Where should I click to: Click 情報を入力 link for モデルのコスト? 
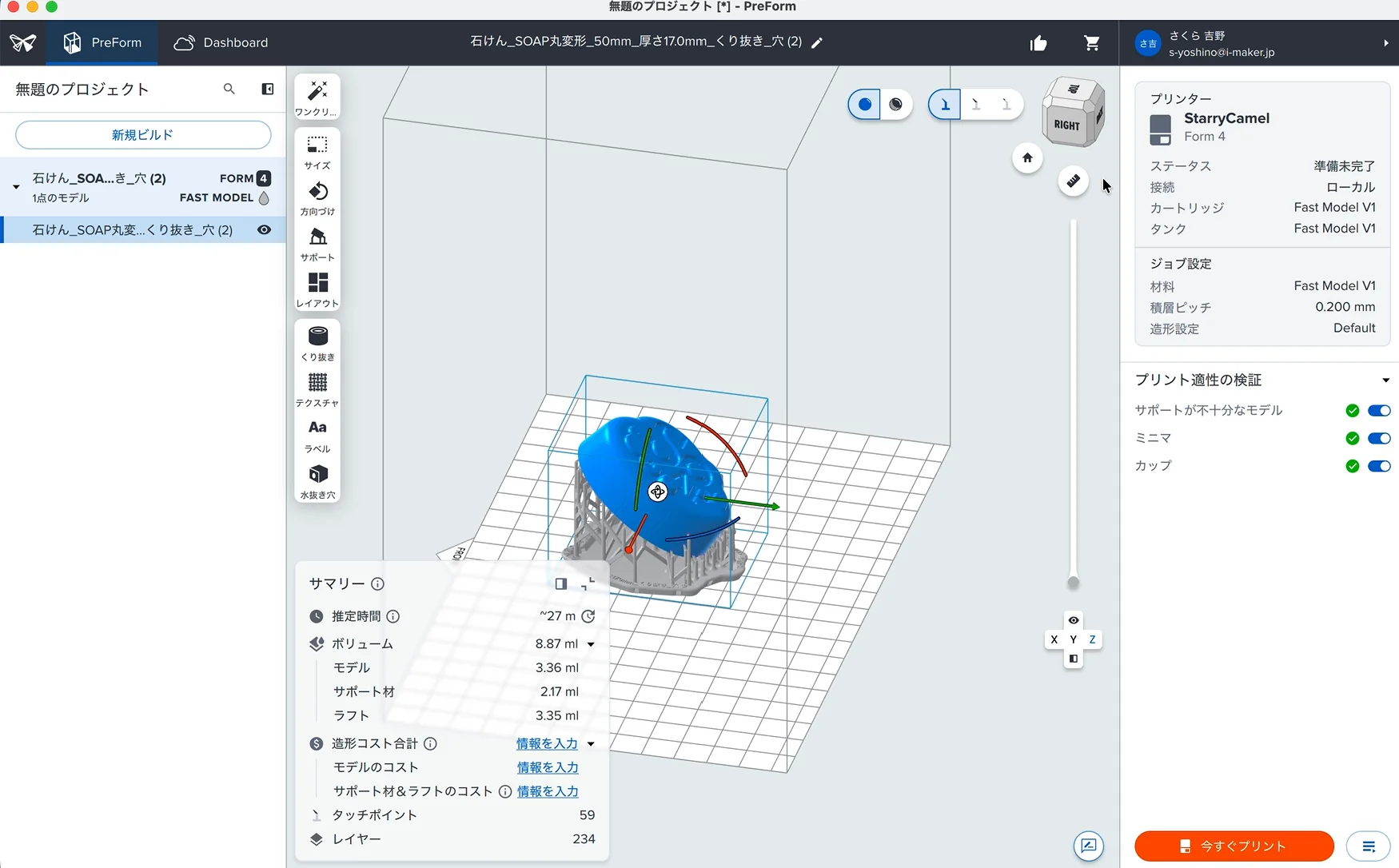548,768
